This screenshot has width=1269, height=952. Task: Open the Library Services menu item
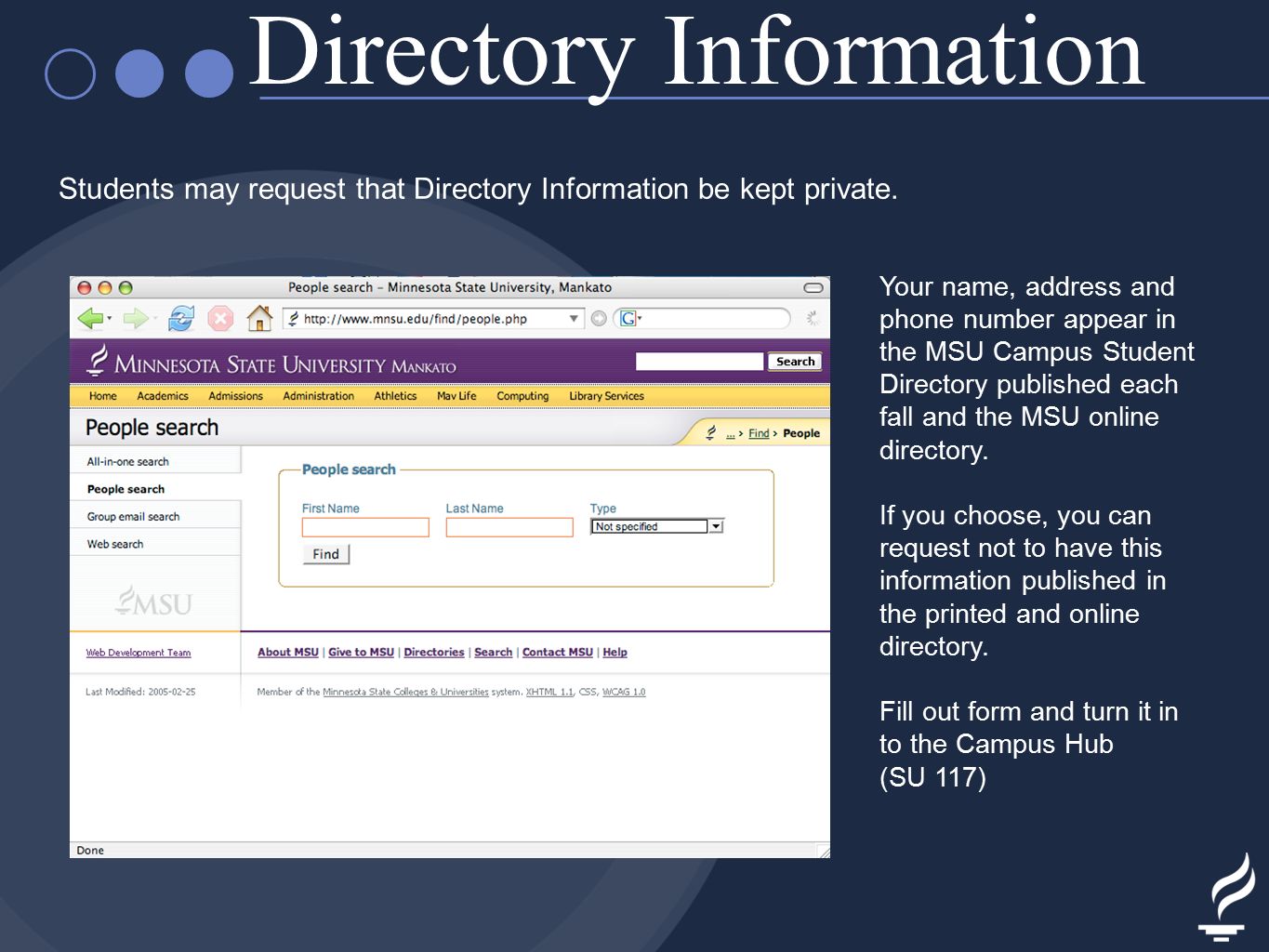coord(607,396)
